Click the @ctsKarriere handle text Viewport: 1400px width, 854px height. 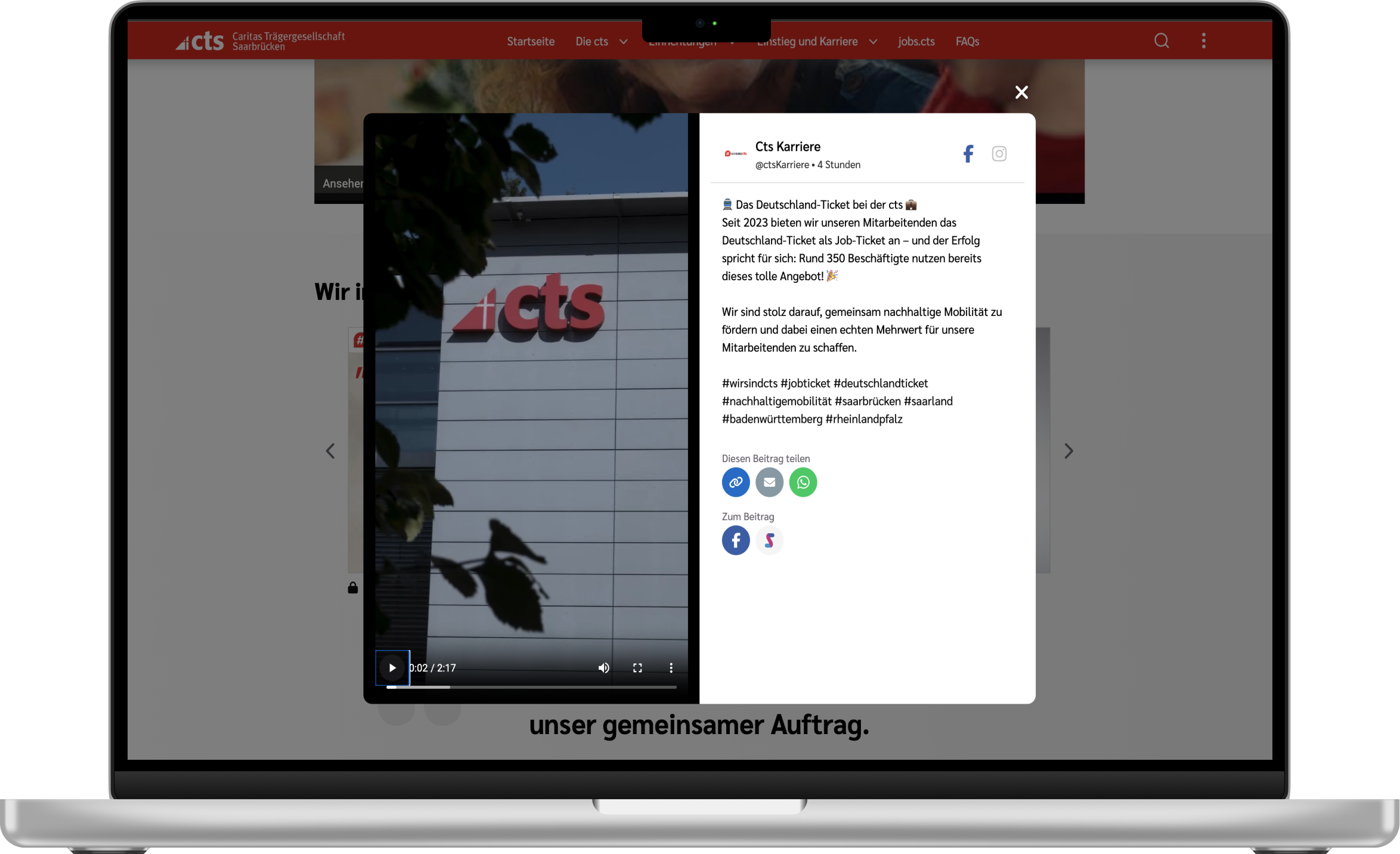(x=782, y=165)
